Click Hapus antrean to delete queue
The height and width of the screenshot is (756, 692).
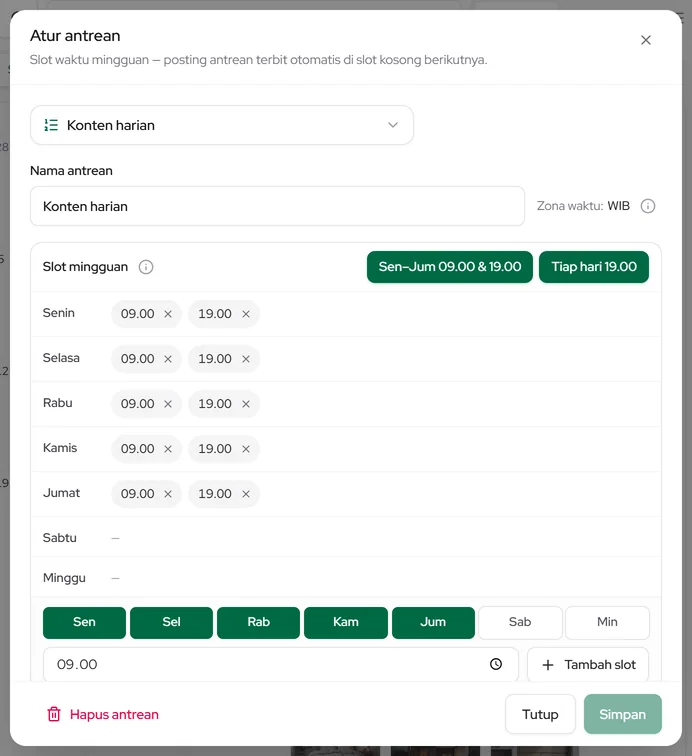102,715
